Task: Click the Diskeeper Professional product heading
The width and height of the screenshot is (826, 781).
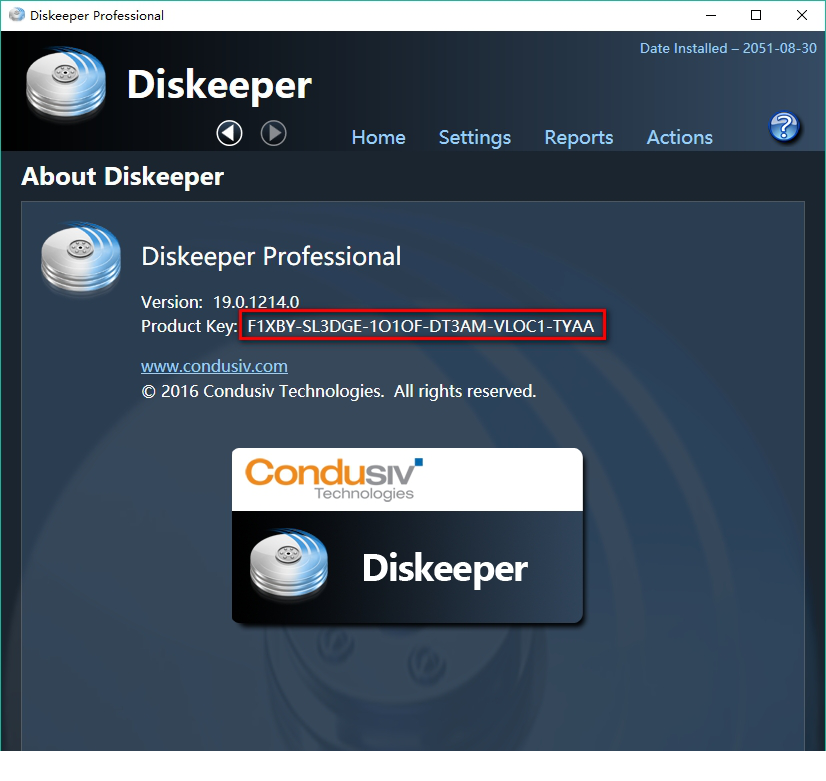Action: 271,256
